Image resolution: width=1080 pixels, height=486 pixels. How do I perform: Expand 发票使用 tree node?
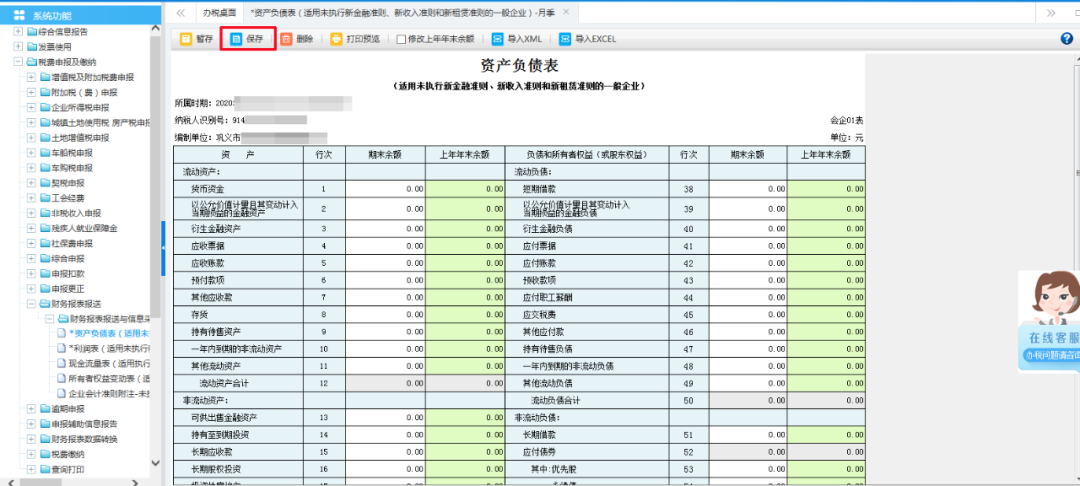click(x=18, y=47)
